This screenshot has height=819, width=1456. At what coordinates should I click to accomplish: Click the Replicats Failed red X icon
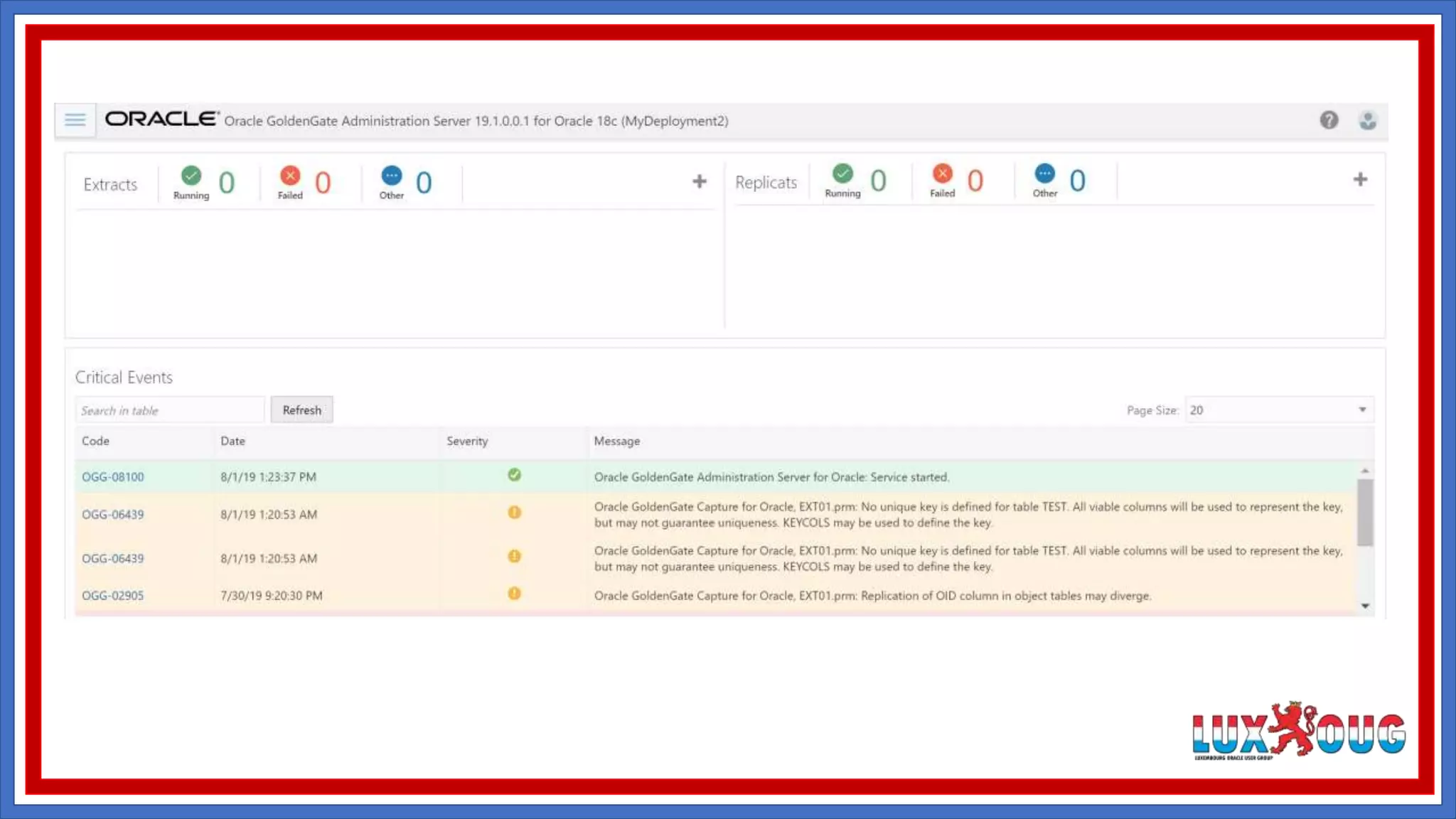[x=942, y=173]
